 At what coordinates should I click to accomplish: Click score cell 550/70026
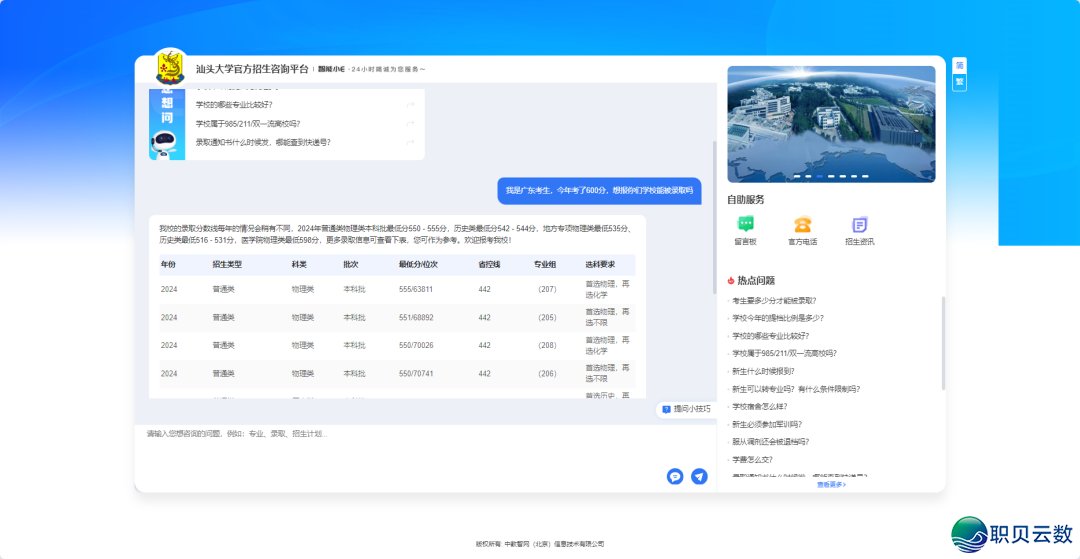tap(416, 345)
